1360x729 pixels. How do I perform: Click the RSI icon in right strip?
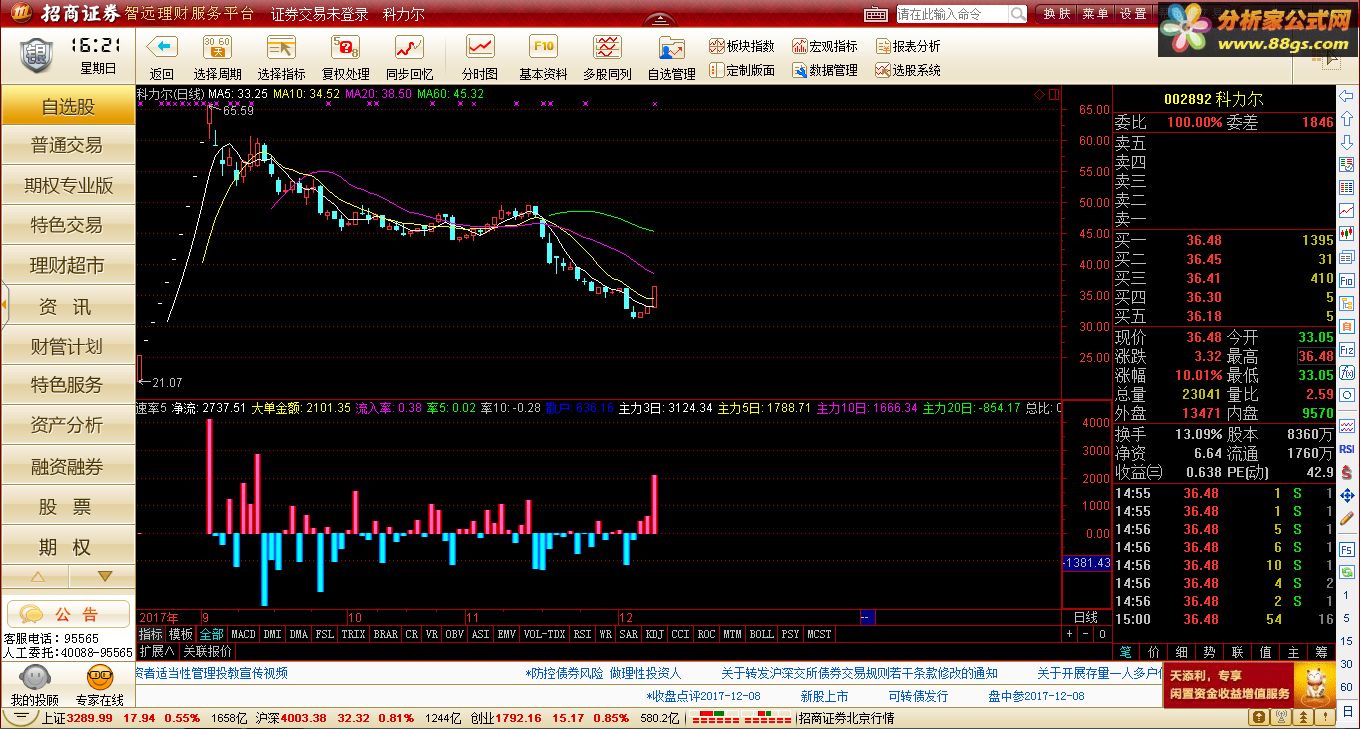tap(1347, 449)
